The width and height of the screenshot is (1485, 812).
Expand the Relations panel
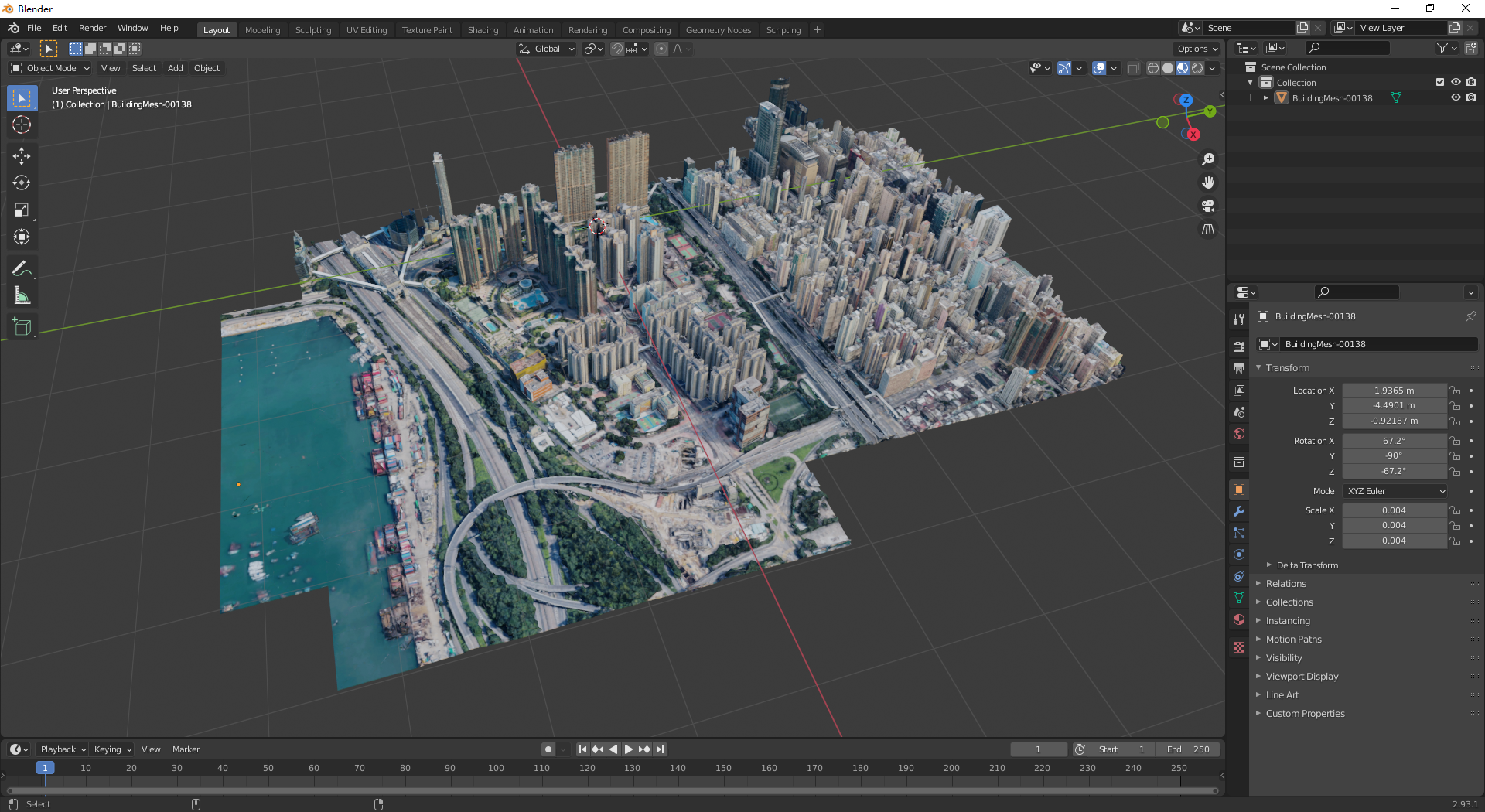click(1285, 584)
